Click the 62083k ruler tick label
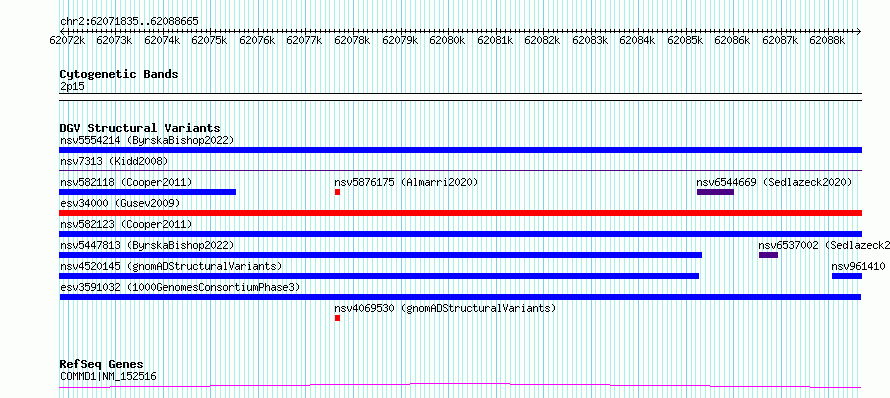Screen dimensions: 890x398 click(x=590, y=40)
